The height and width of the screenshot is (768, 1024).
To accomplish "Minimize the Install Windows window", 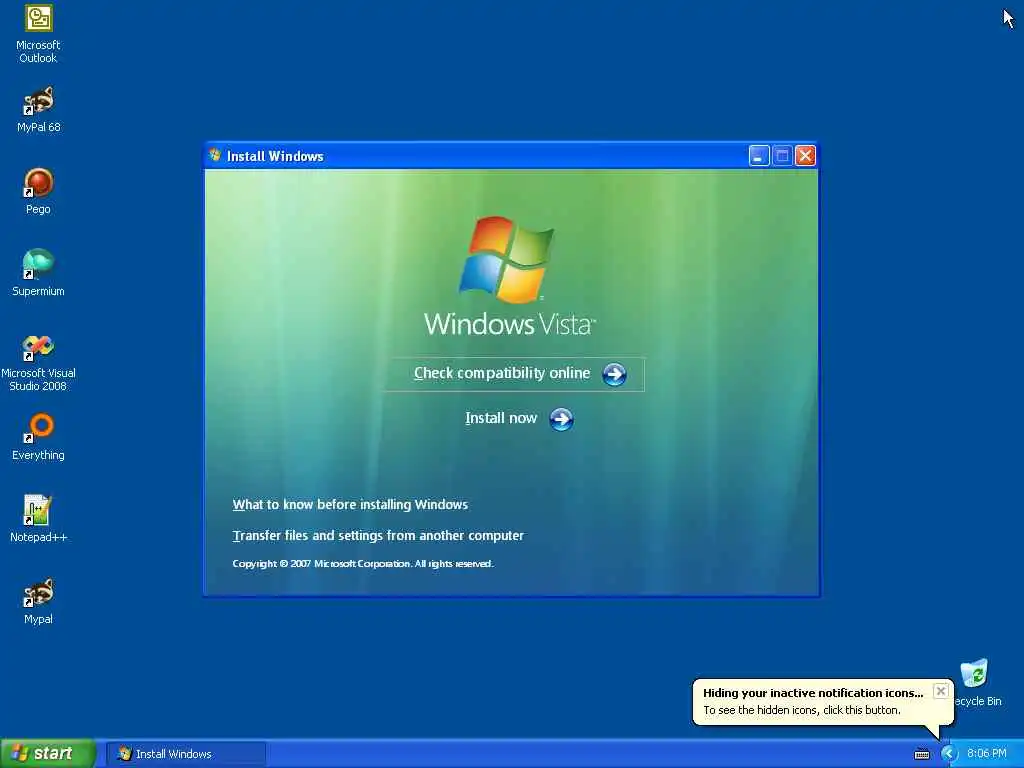I will tap(759, 156).
